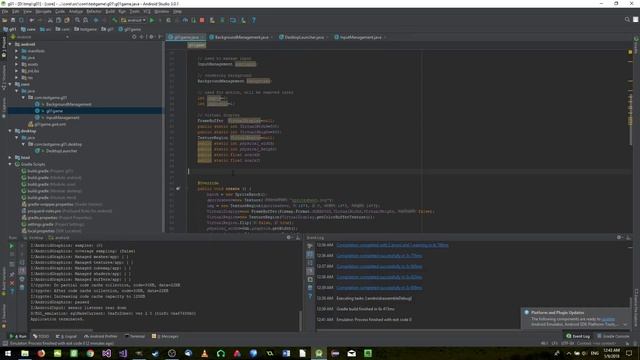
Task: Open the Event Log panel gear settings
Action: (619, 237)
